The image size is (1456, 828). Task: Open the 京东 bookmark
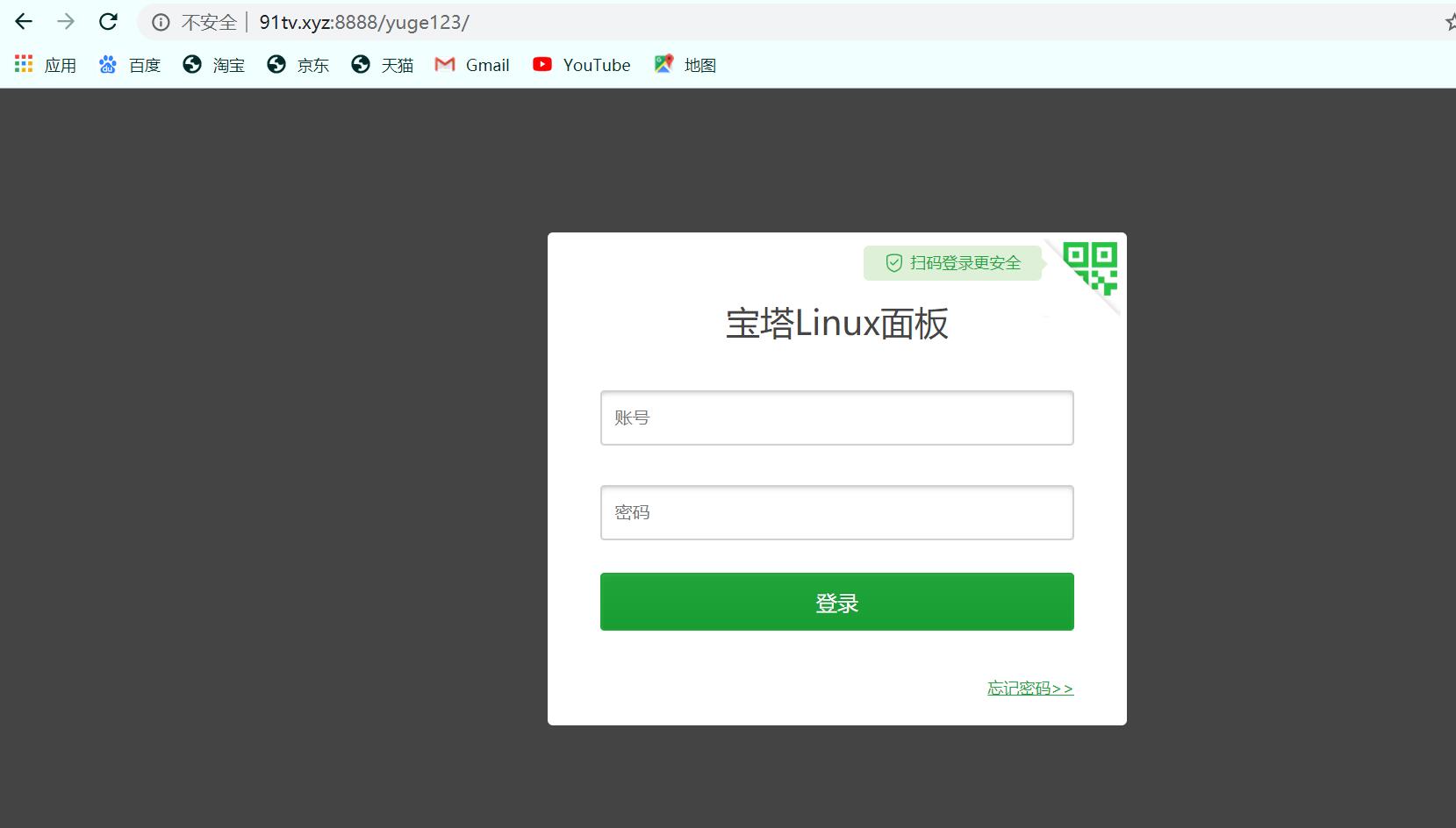coord(298,64)
